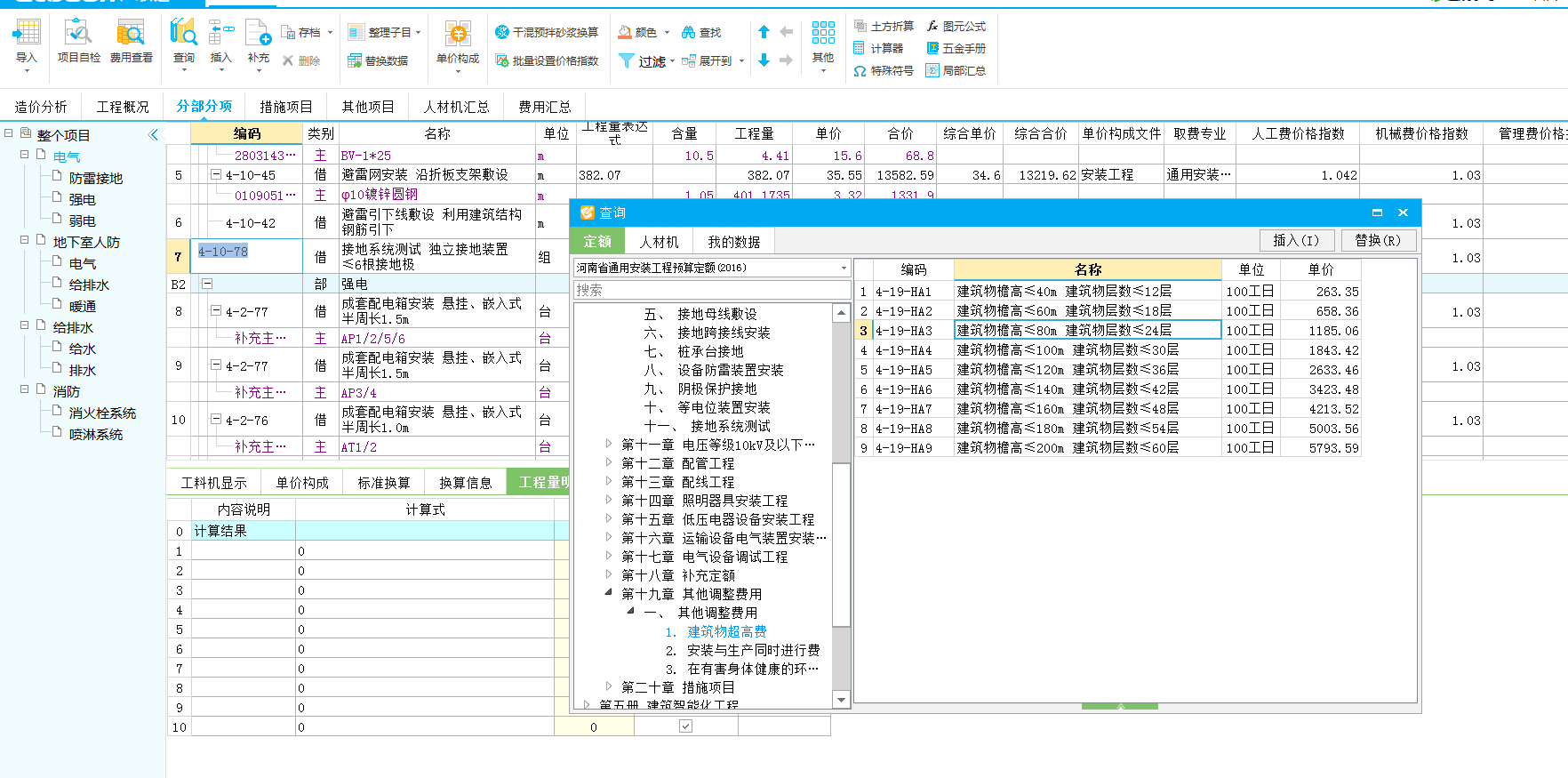
Task: Click the 补充 supplement toolbar icon
Action: tap(258, 33)
